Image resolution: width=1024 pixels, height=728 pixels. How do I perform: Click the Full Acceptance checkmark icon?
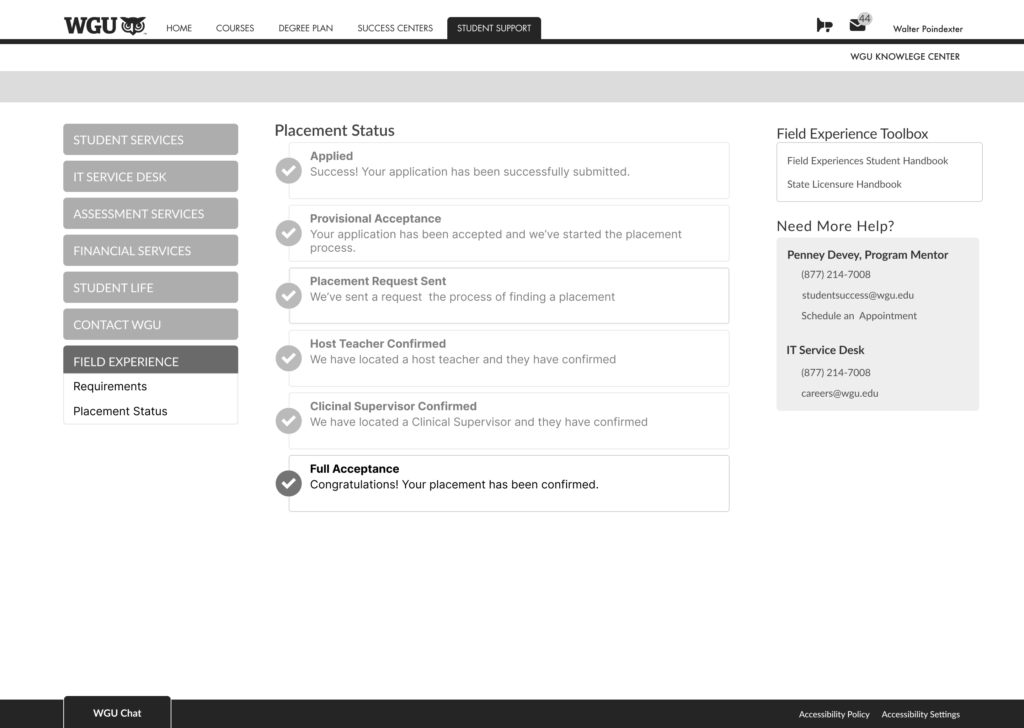(288, 483)
